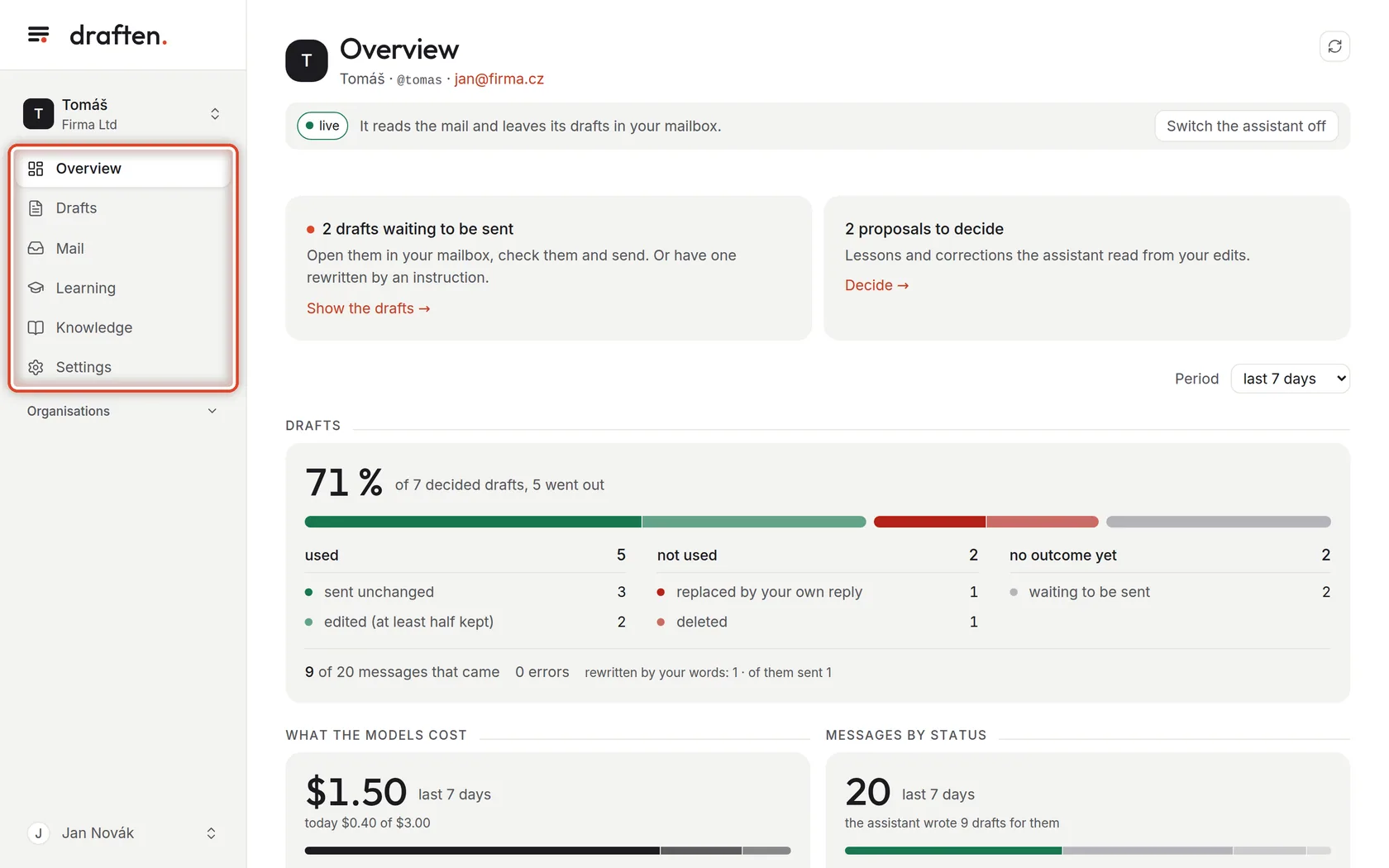
Task: Click the "0 errors" text
Action: click(542, 672)
